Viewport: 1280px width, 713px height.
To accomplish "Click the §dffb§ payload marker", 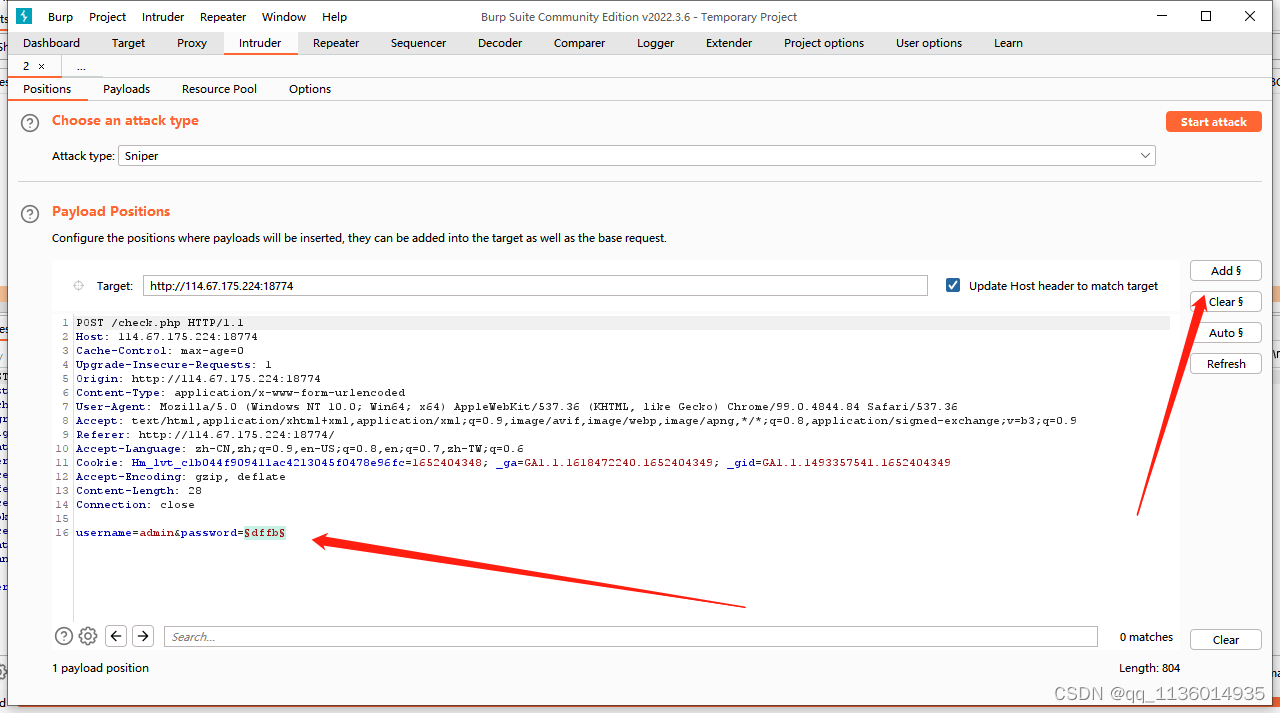I will [265, 533].
